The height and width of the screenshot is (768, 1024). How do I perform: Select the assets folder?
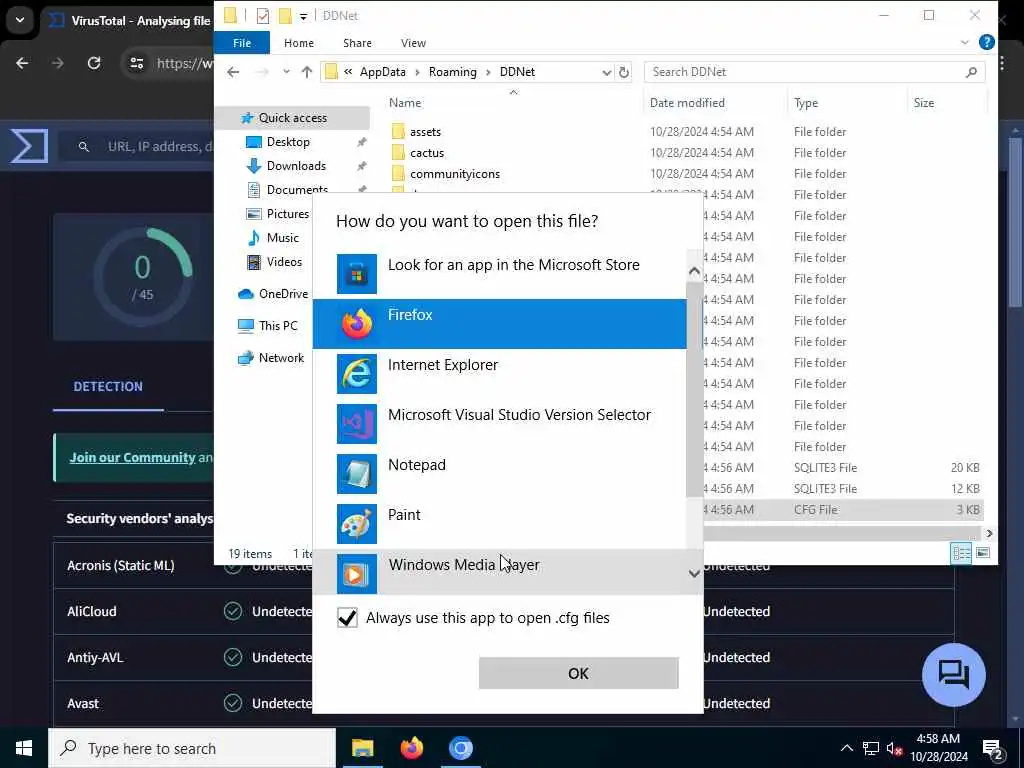425,132
